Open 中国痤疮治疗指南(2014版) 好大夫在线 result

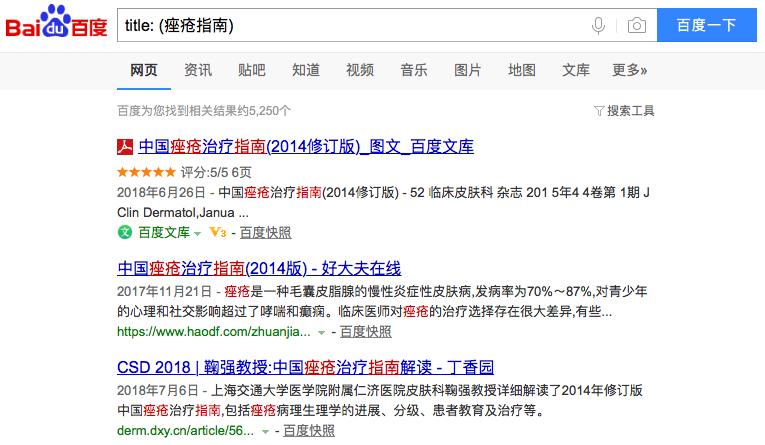click(259, 268)
